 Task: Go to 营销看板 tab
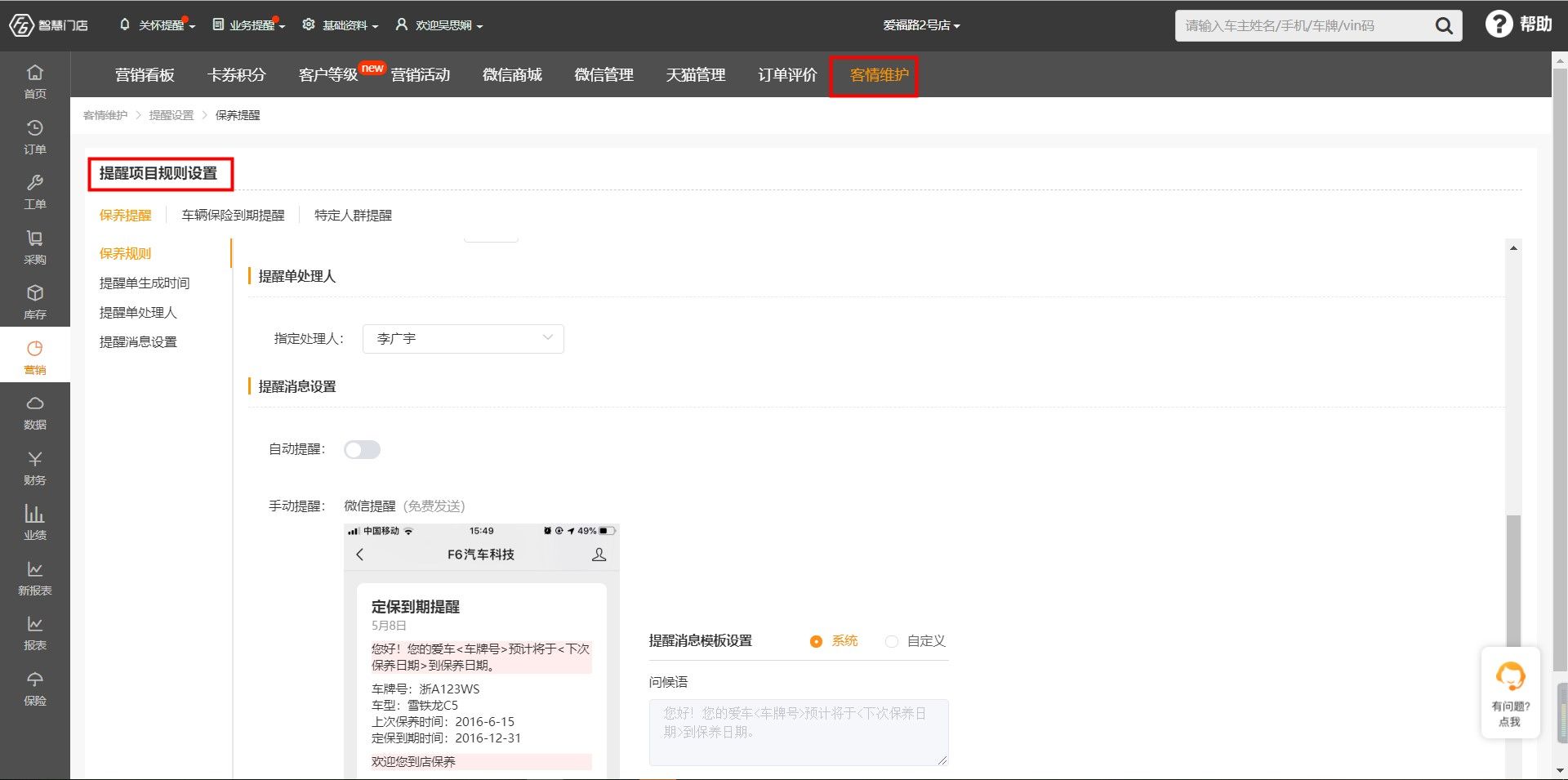(145, 75)
